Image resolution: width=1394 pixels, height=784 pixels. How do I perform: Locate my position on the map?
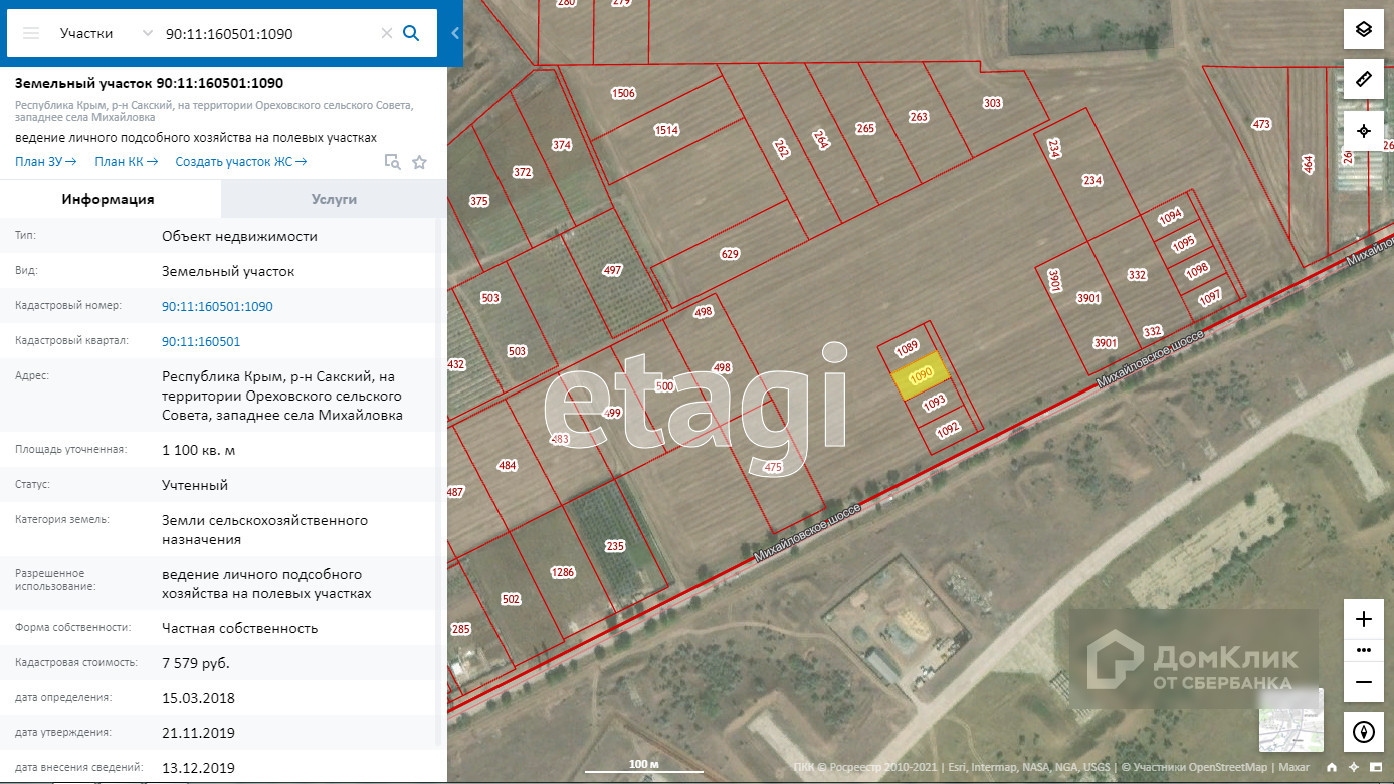pyautogui.click(x=1363, y=131)
